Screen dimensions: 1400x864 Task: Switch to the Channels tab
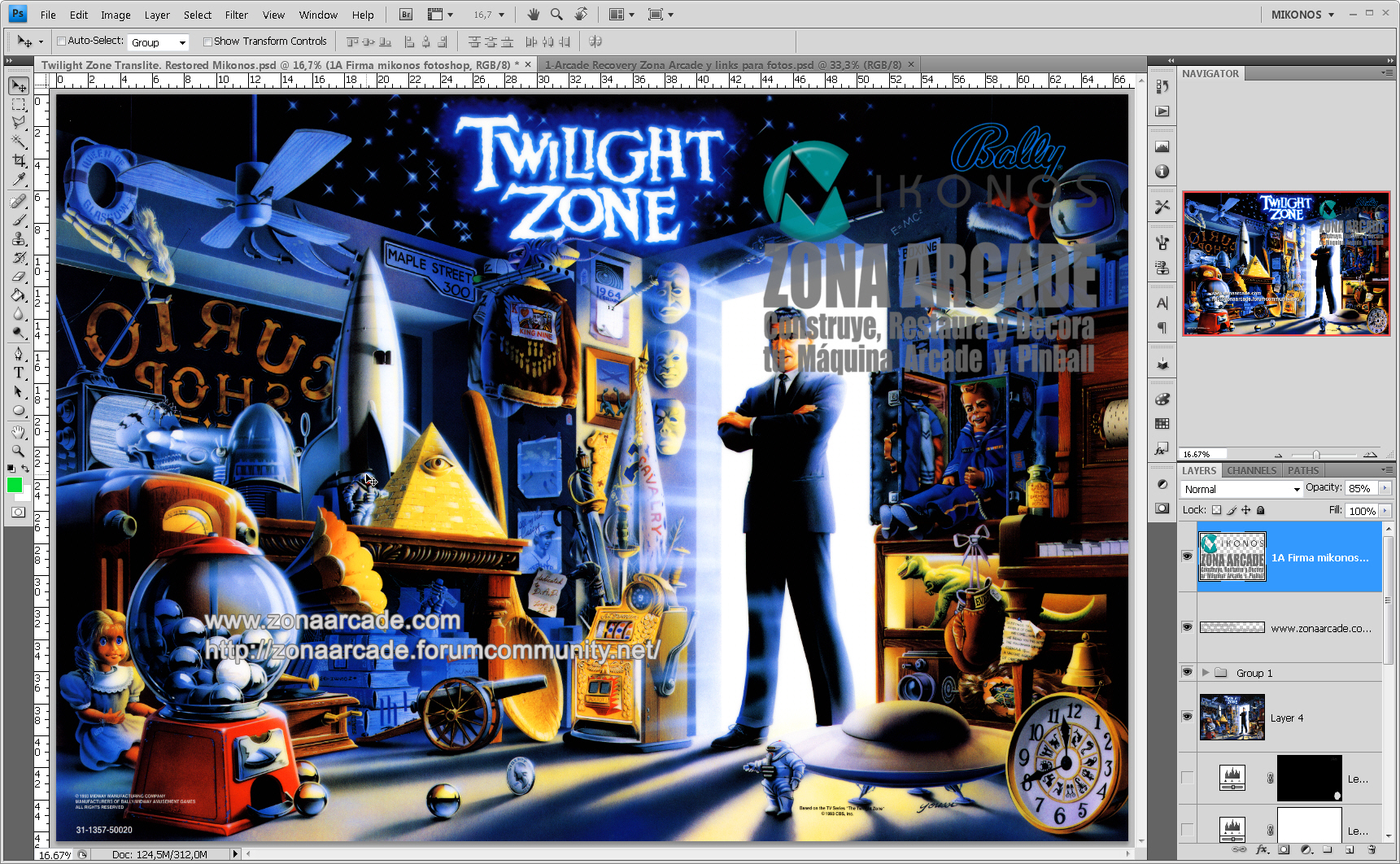1251,470
